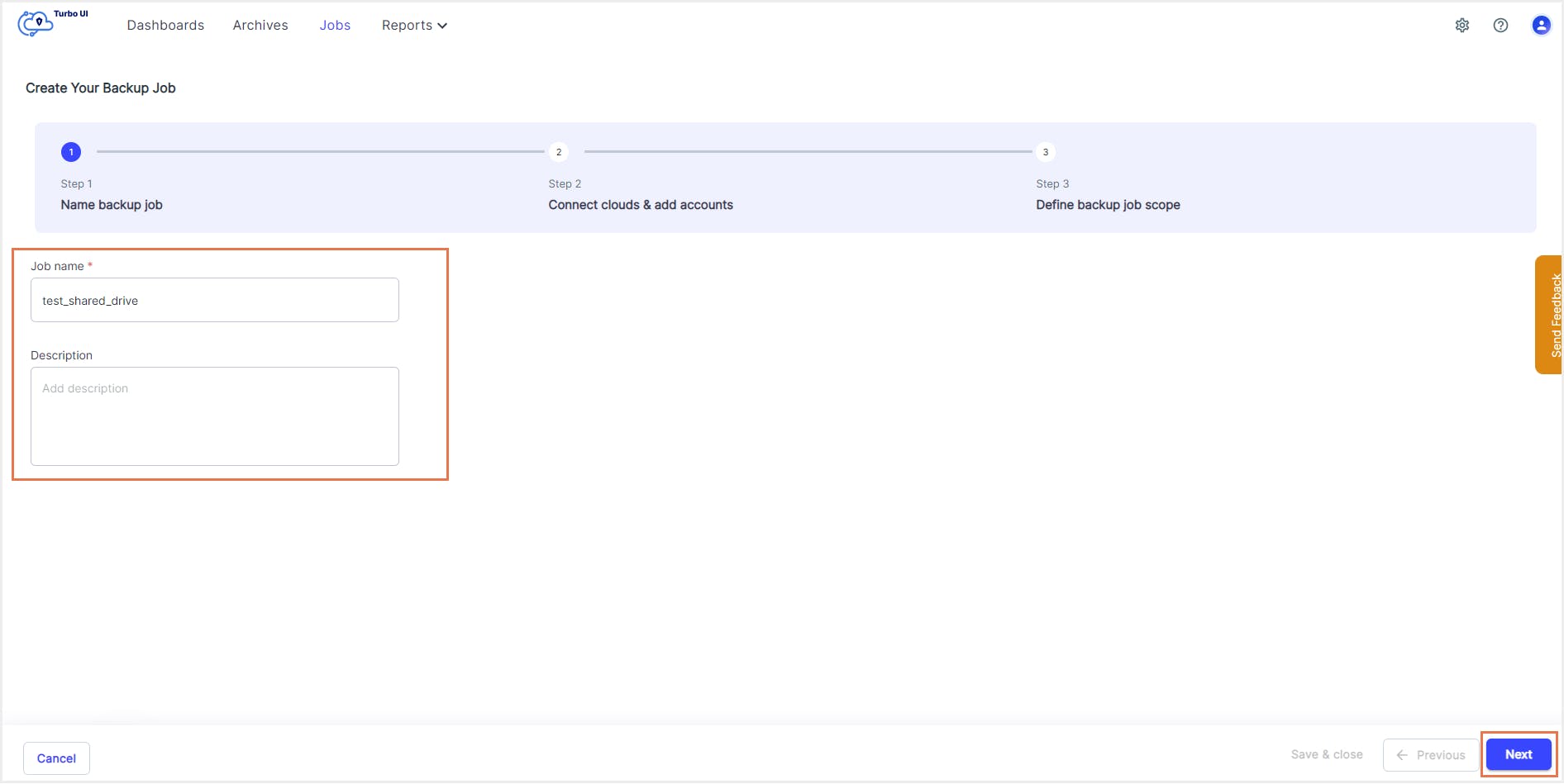
Task: Click the Next button
Action: click(x=1518, y=753)
